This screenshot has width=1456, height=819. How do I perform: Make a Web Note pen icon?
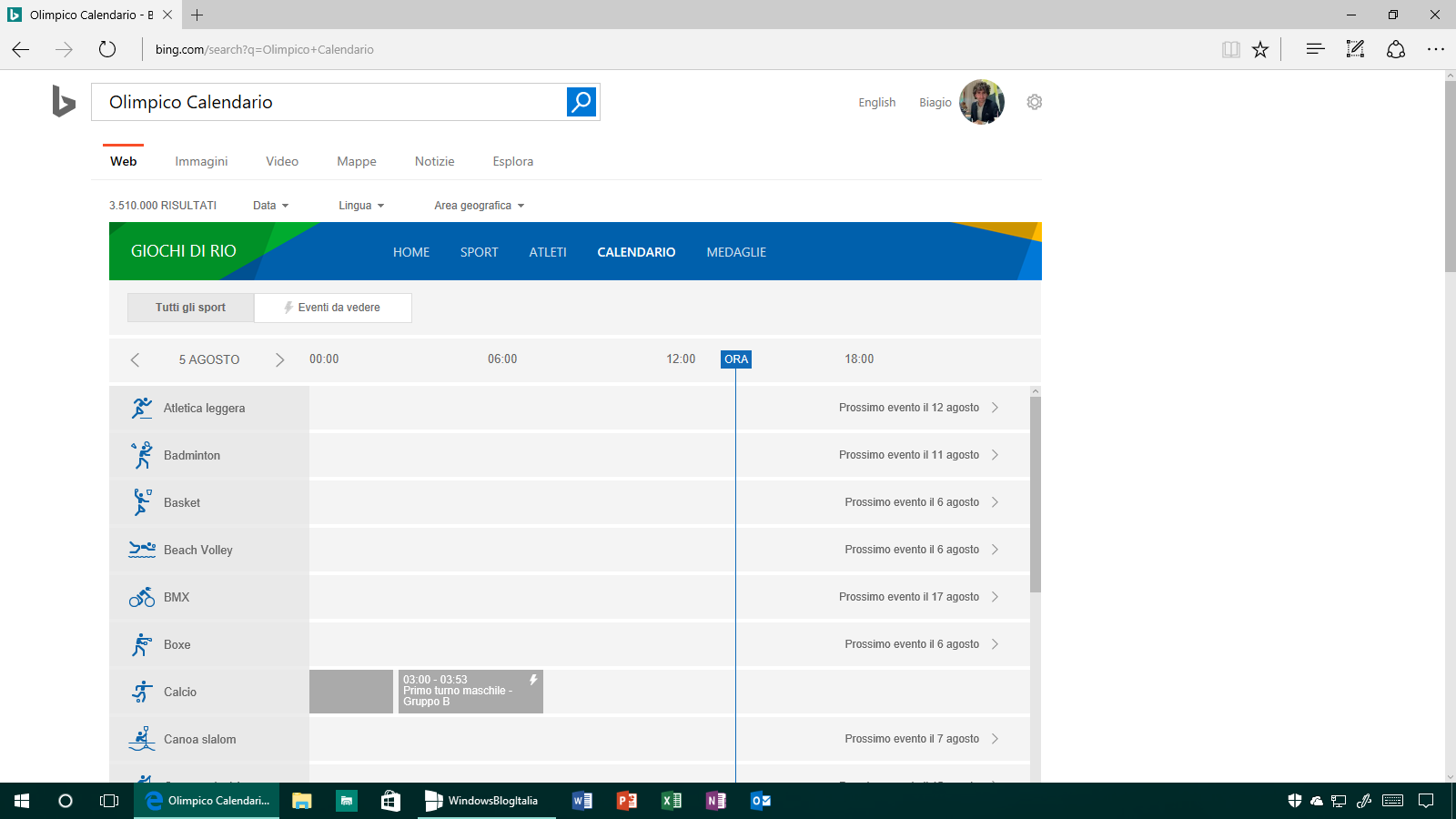[x=1355, y=49]
